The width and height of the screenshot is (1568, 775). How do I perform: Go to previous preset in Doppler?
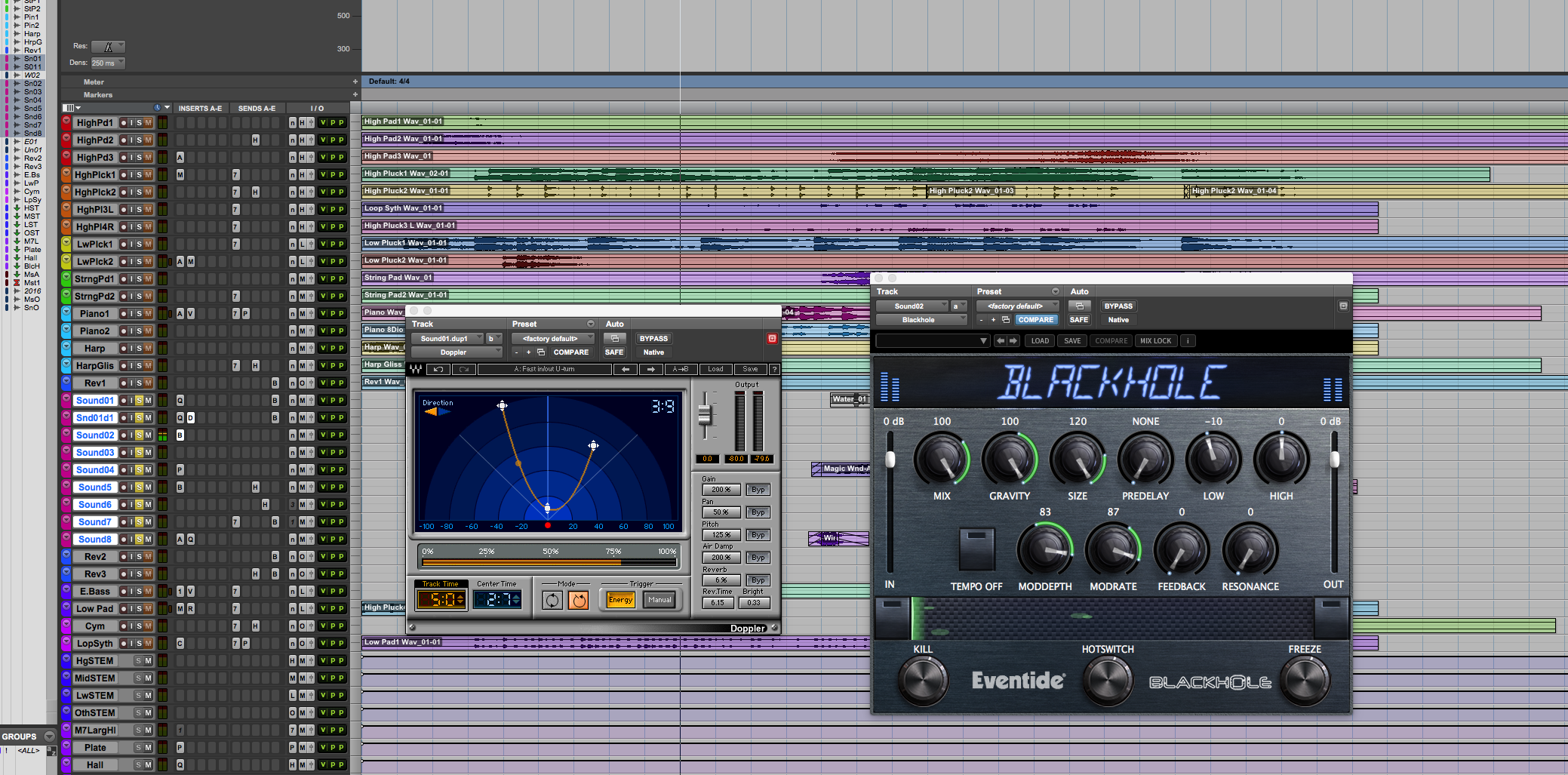[x=625, y=369]
